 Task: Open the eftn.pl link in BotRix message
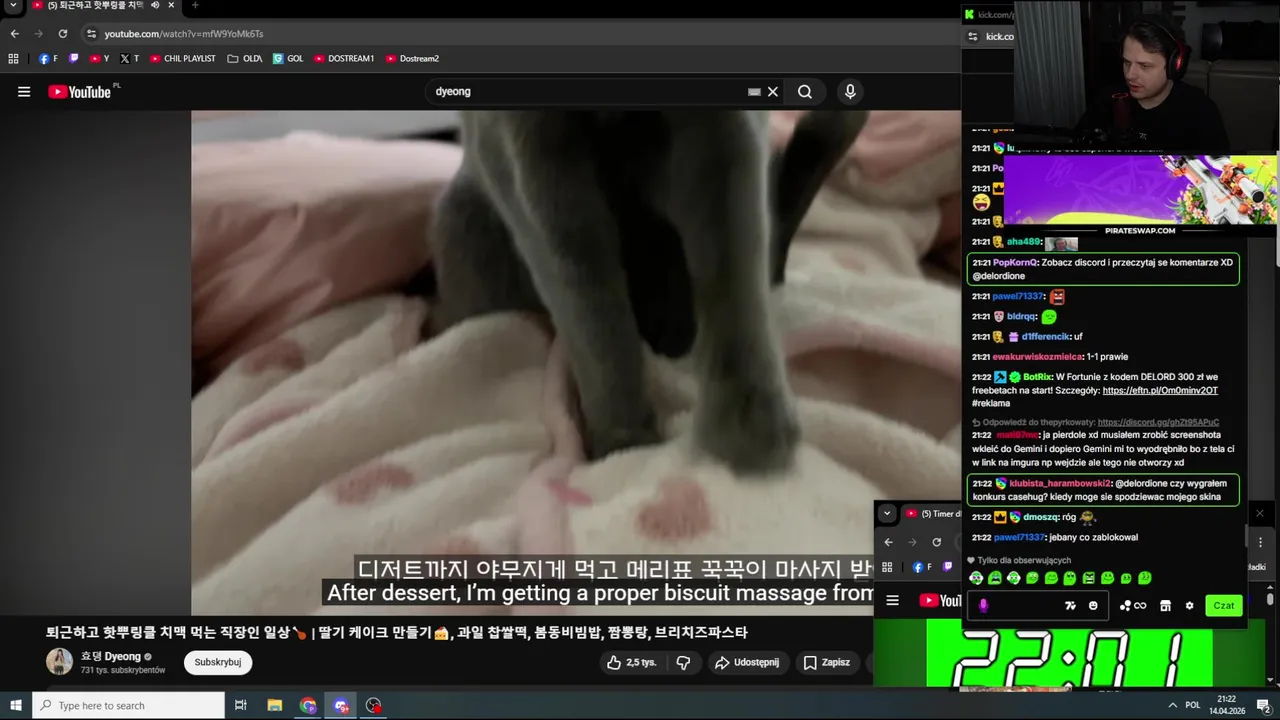[x=1160, y=390]
